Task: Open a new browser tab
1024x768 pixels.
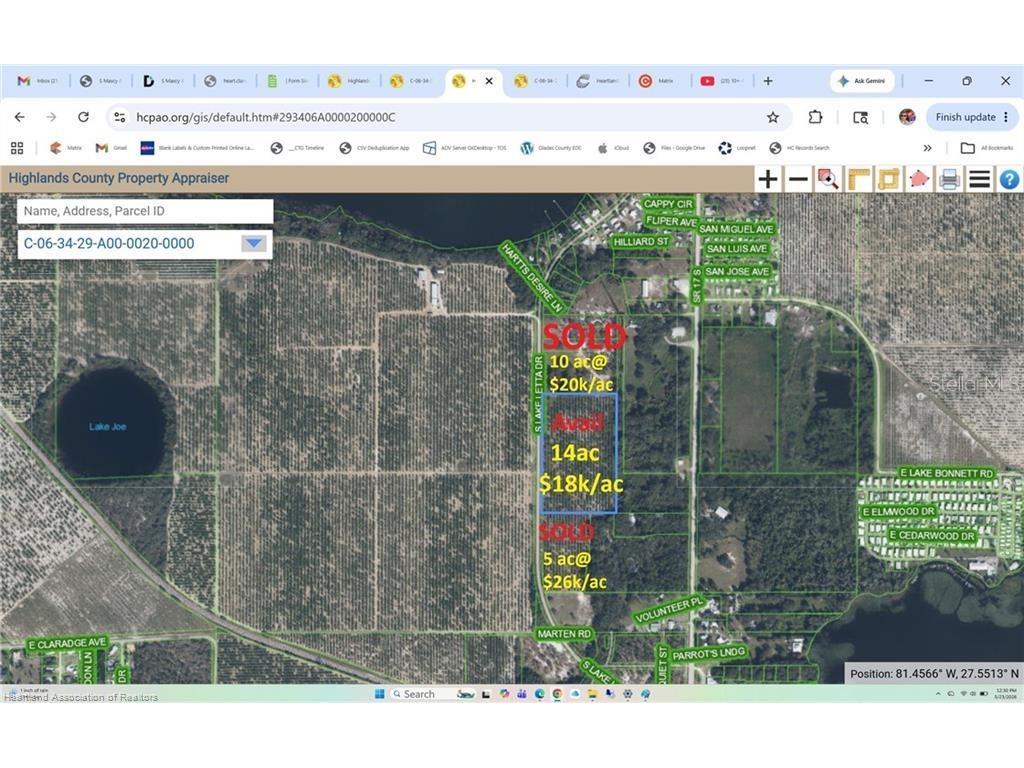Action: click(768, 81)
